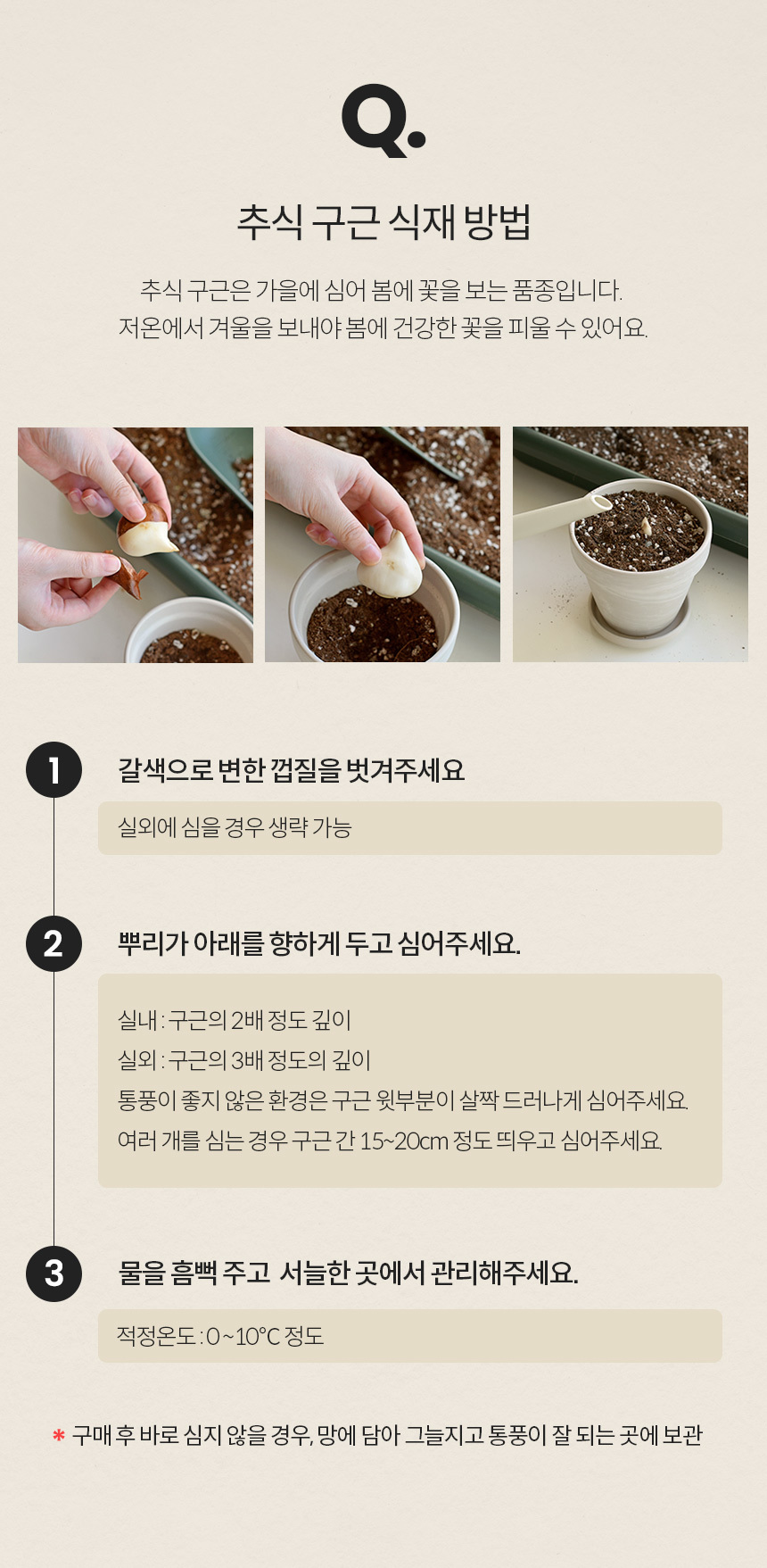
Task: Click the line 실외 : 구근의 3배 정도의 깊이
Action: coord(244,1060)
